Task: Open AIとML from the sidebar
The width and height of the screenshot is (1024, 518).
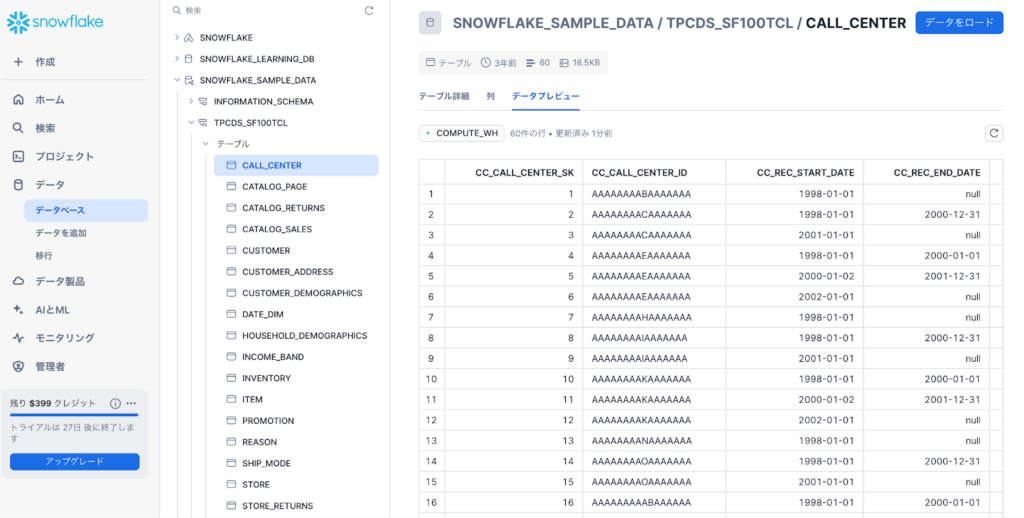Action: (52, 310)
